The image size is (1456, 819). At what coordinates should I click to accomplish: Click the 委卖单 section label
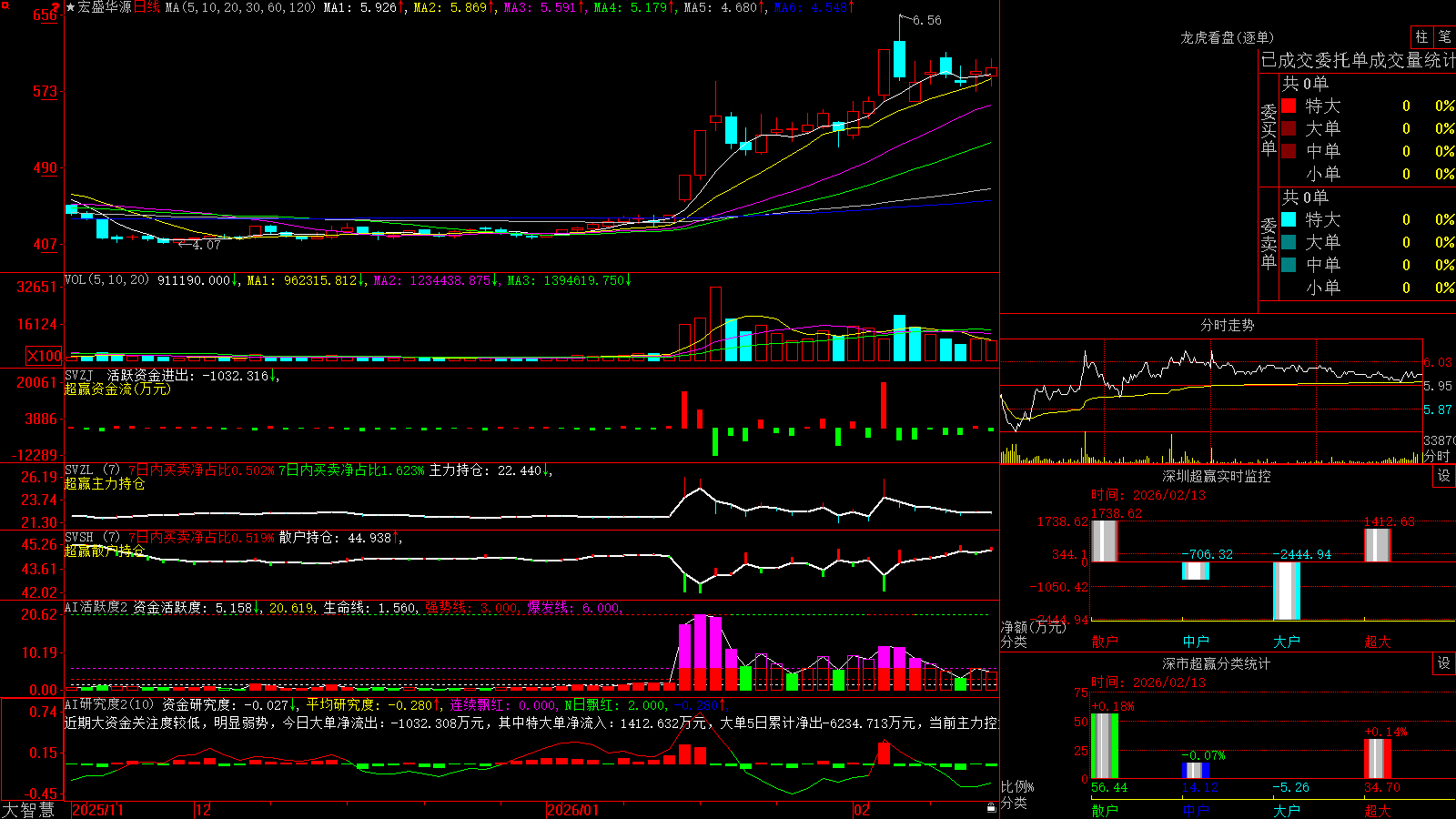coord(1269,244)
